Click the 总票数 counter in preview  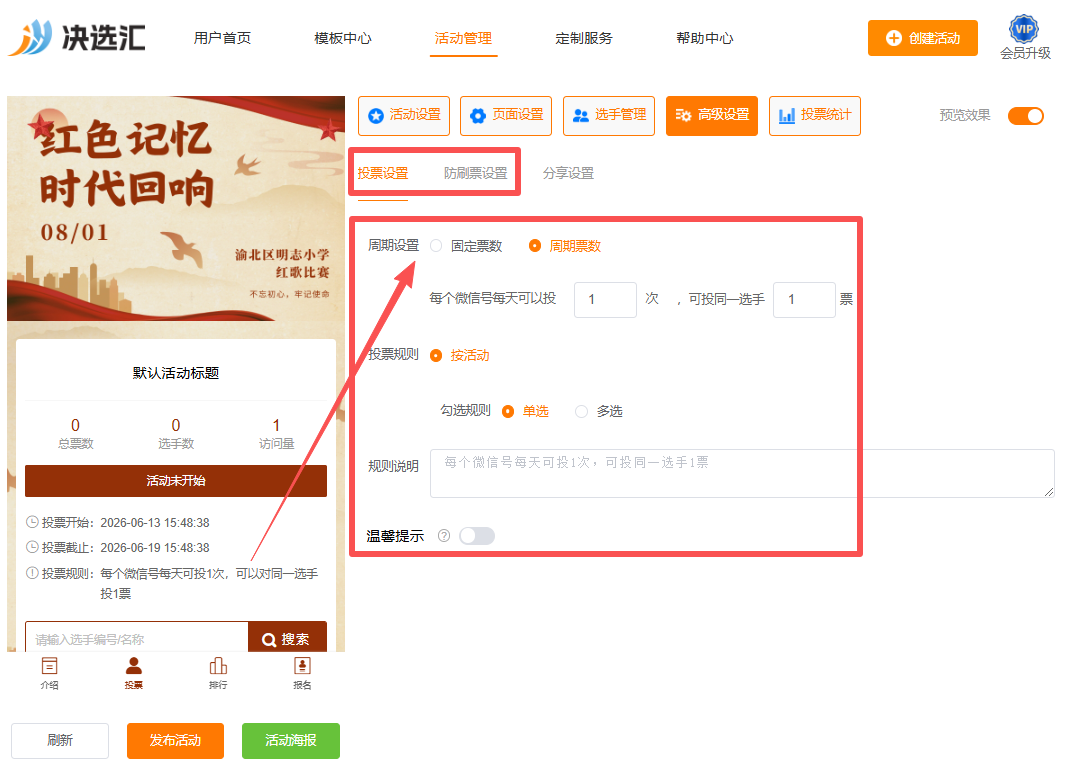pyautogui.click(x=76, y=433)
